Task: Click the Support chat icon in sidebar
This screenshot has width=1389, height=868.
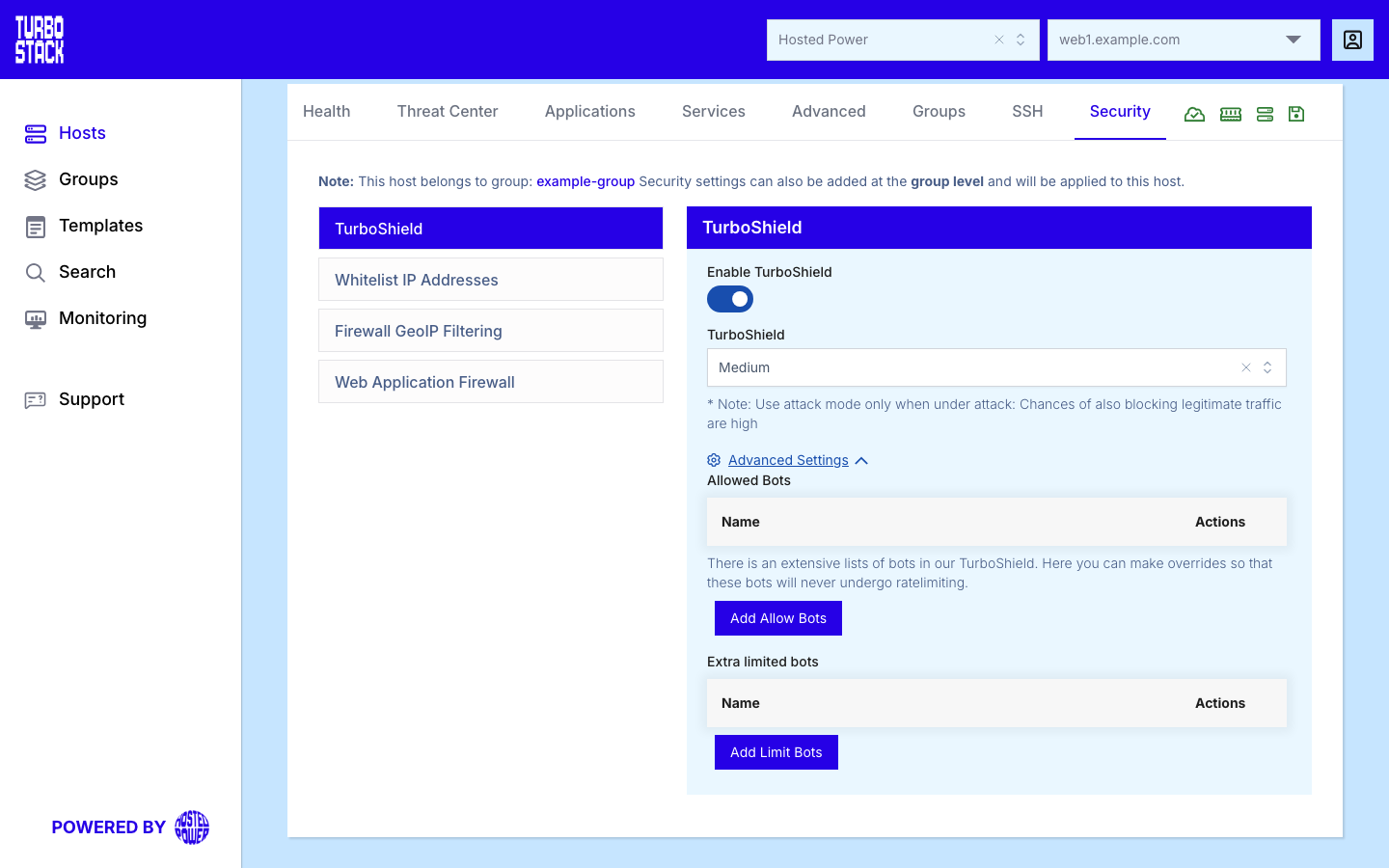Action: tap(36, 400)
